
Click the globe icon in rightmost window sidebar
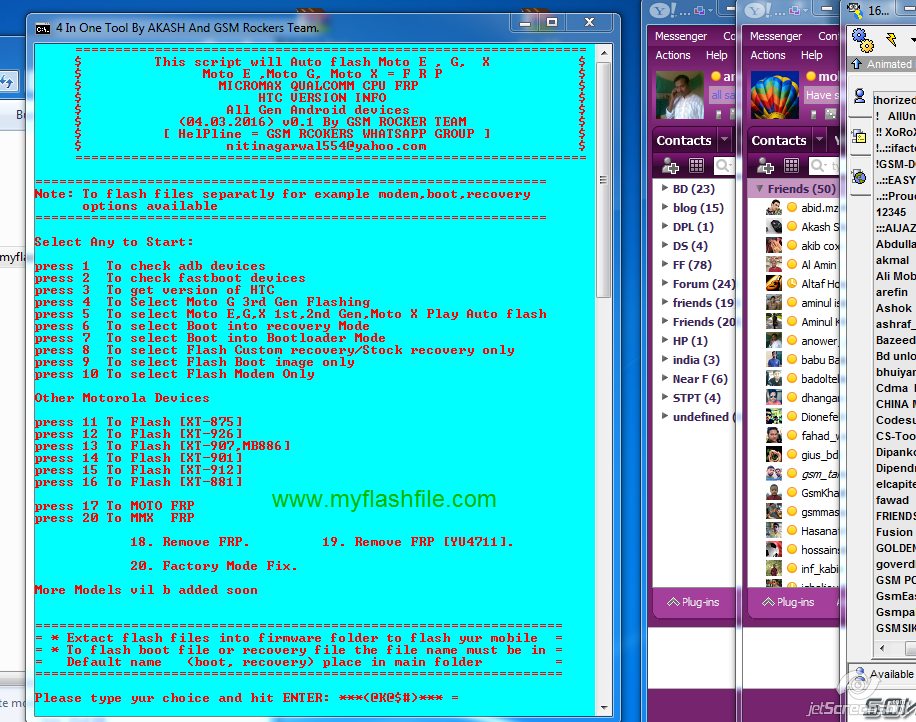(859, 176)
